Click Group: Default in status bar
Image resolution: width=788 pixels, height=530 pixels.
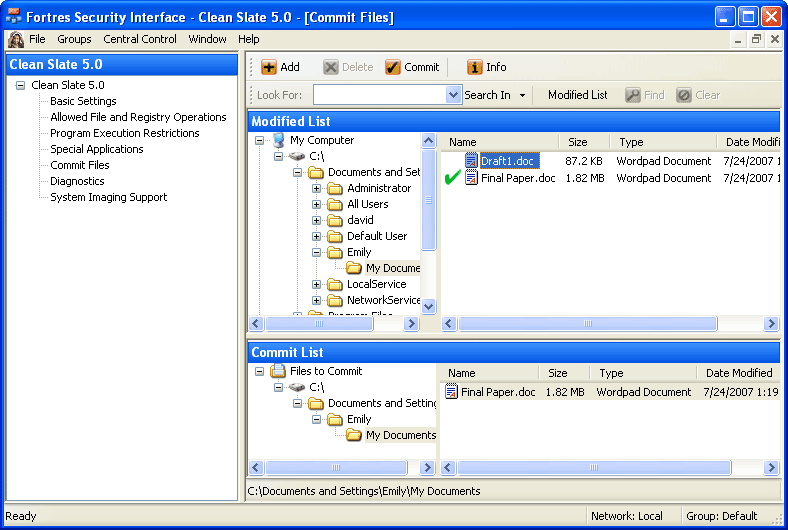click(x=722, y=516)
